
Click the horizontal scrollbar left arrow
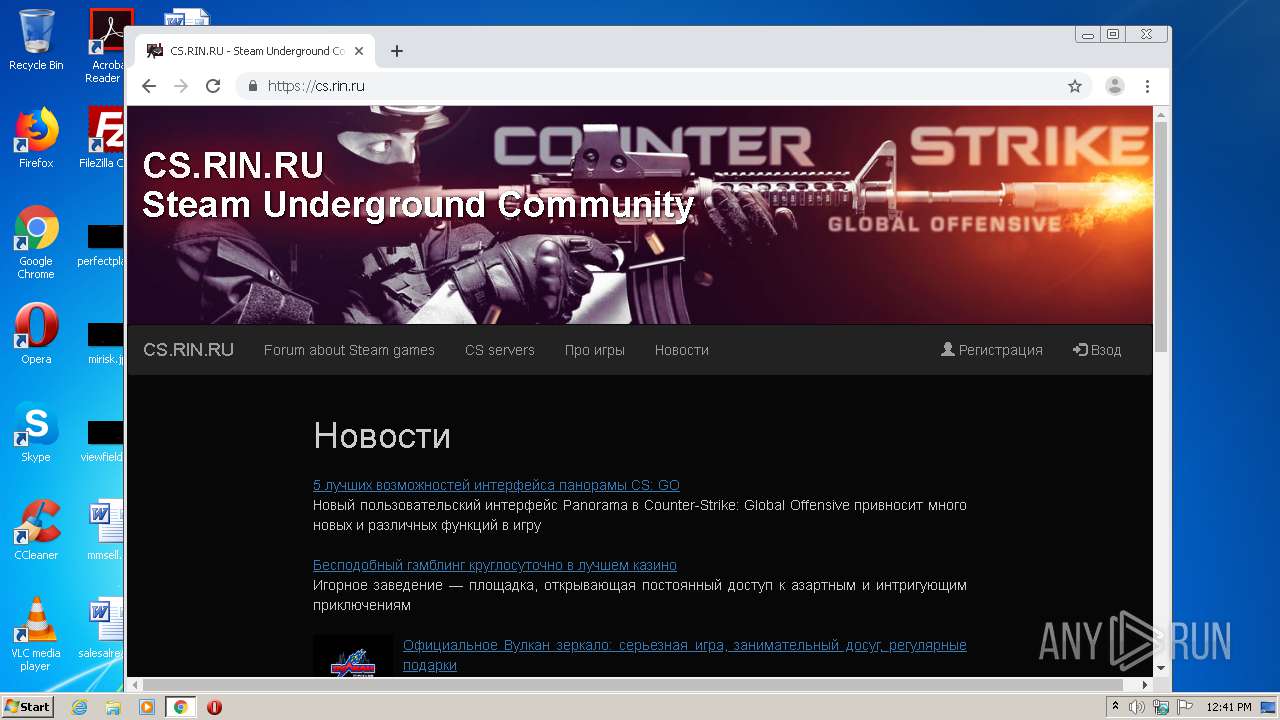coord(135,685)
